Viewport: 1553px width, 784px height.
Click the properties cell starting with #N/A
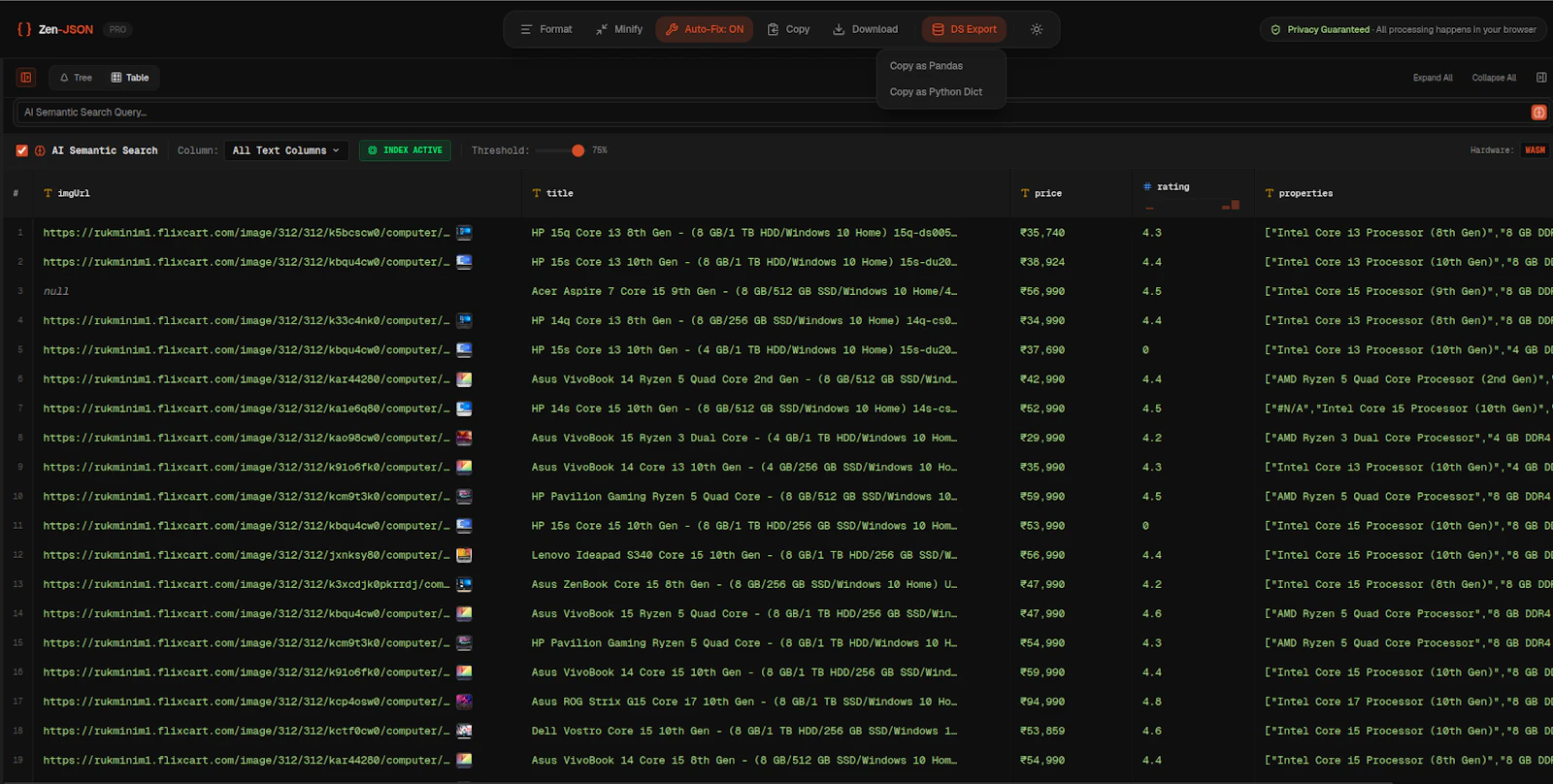coord(1407,408)
